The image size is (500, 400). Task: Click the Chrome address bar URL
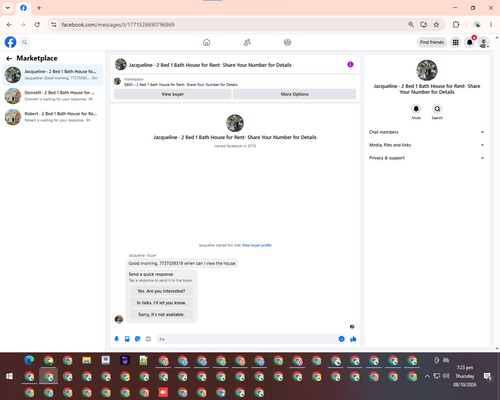[118, 24]
